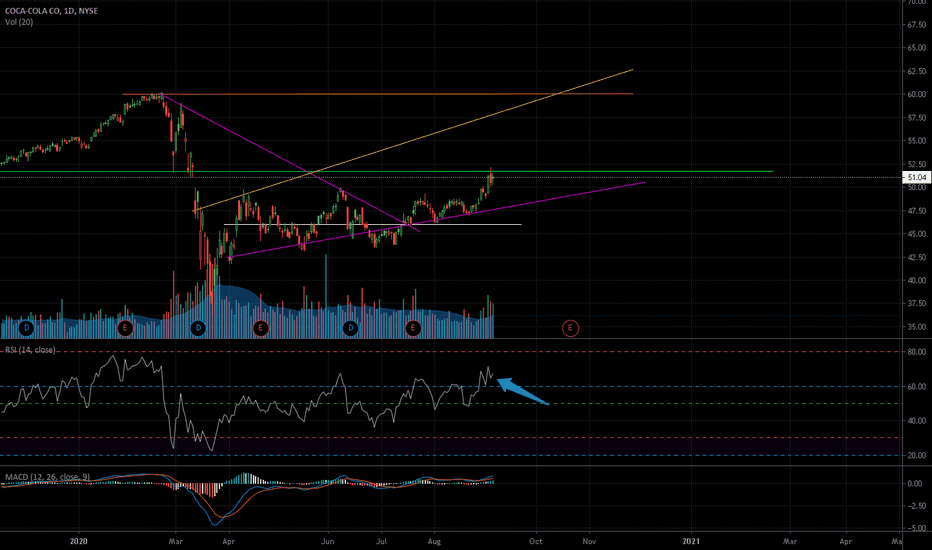
Task: Select the Vol (20) indicator label
Action: 19,22
